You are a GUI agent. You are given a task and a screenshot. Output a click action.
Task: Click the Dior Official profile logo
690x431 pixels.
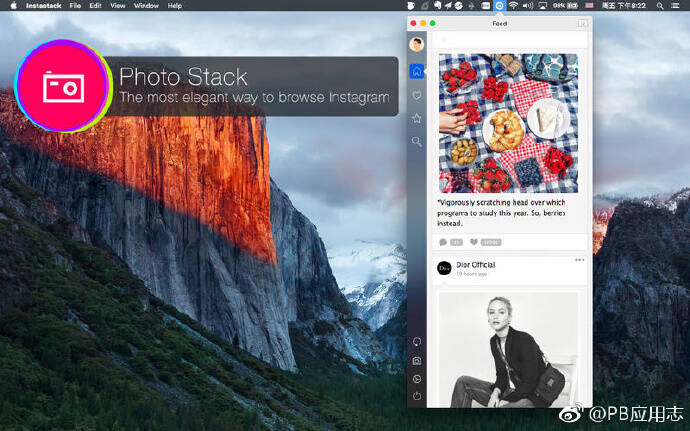tap(444, 268)
